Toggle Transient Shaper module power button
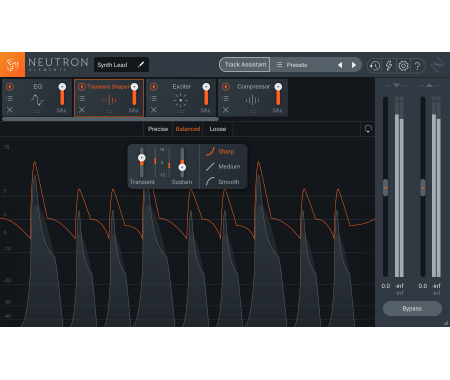The image size is (450, 380). point(82,87)
